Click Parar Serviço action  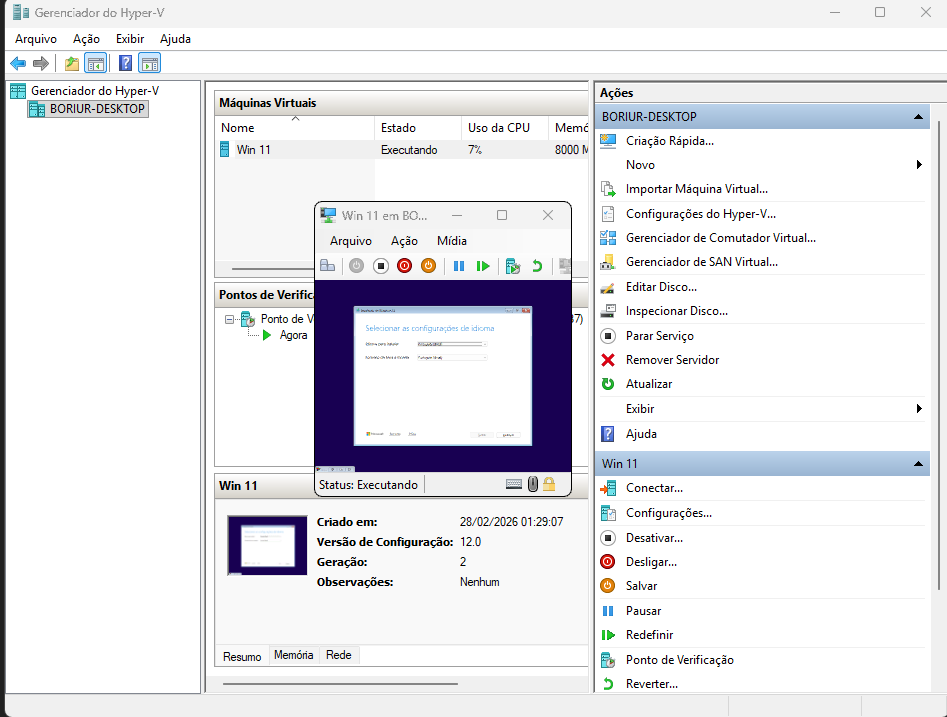click(x=660, y=336)
